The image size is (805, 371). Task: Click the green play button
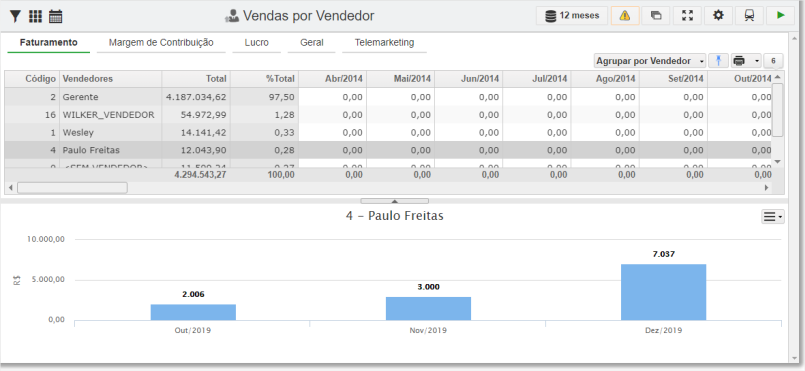(x=780, y=15)
